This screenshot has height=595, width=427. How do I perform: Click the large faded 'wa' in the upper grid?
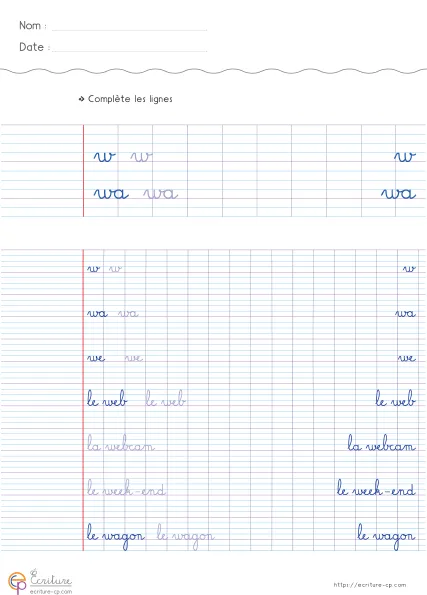pyautogui.click(x=161, y=194)
